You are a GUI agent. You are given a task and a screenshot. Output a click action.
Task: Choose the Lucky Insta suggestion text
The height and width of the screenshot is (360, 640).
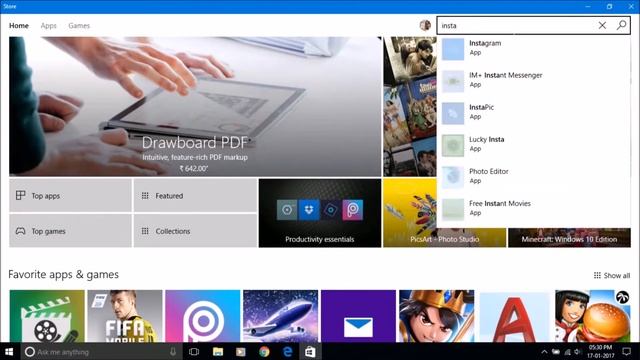(x=487, y=139)
